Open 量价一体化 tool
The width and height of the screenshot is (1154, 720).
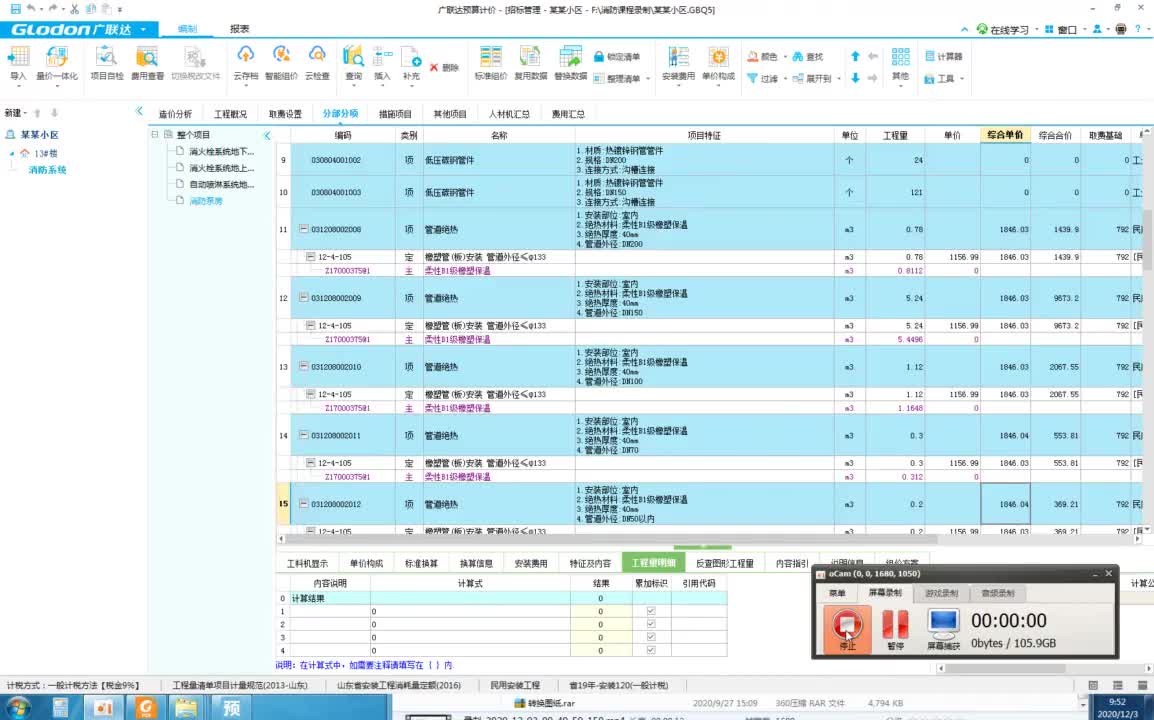57,63
